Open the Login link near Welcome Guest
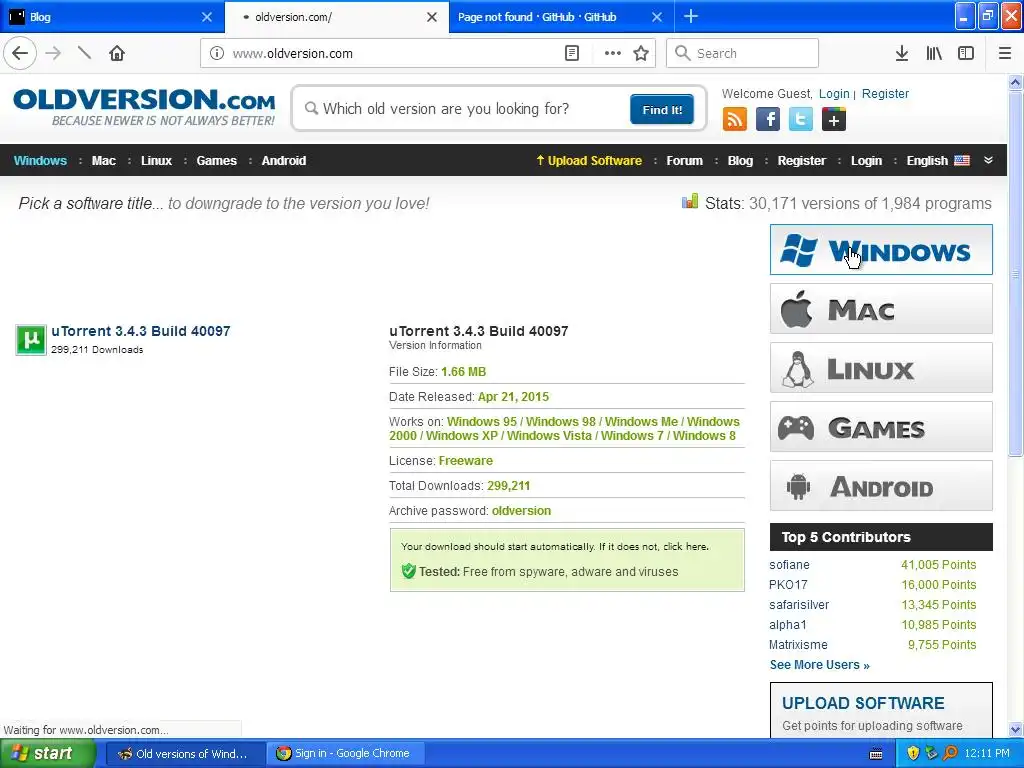This screenshot has height=768, width=1024. (834, 93)
